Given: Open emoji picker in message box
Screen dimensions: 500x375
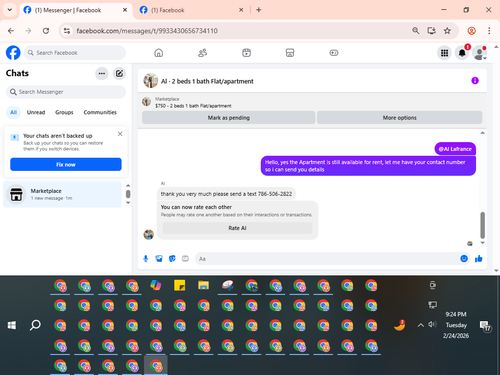Looking at the screenshot, I should (464, 259).
